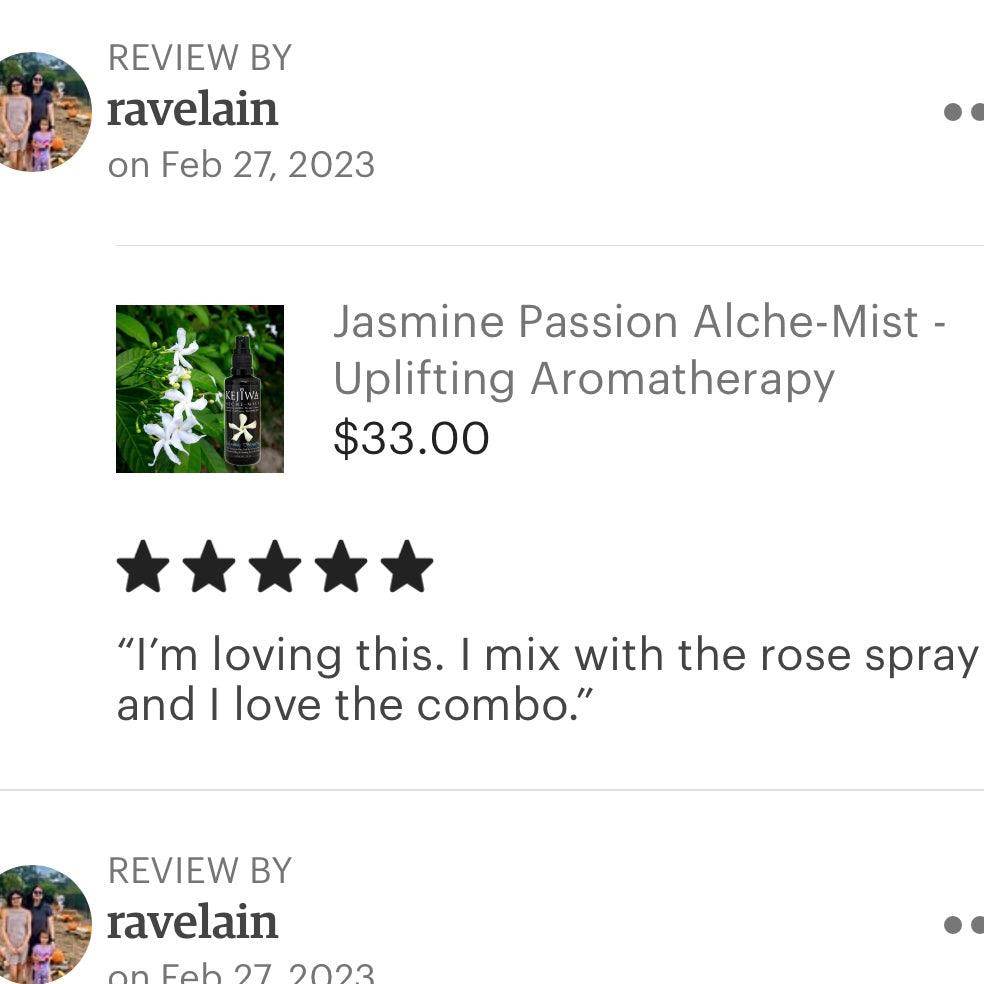Click the top "REVIEW BY" label
984x984 pixels.
tap(200, 58)
